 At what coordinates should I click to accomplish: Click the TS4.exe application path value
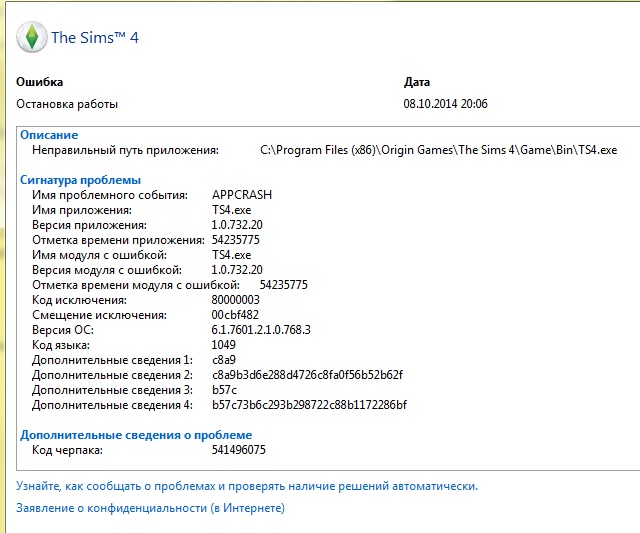438,150
